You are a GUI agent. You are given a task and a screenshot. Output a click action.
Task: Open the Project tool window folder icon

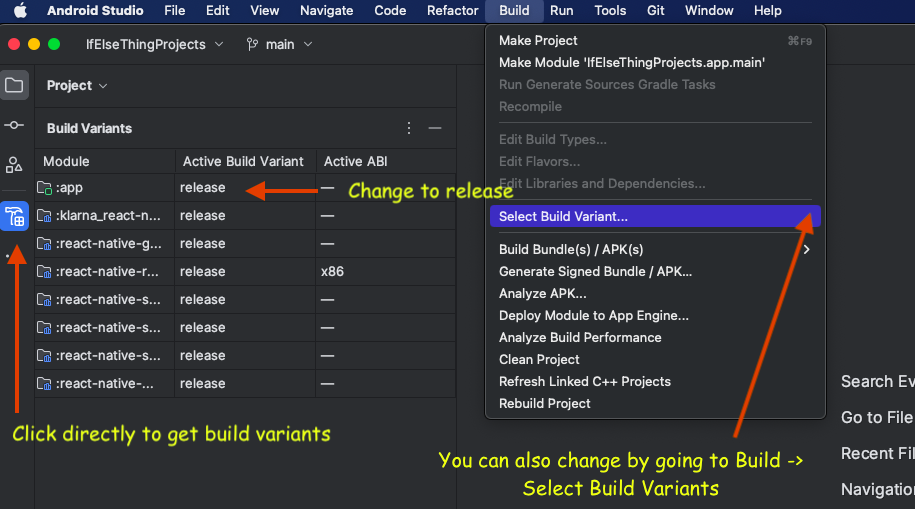(x=14, y=86)
